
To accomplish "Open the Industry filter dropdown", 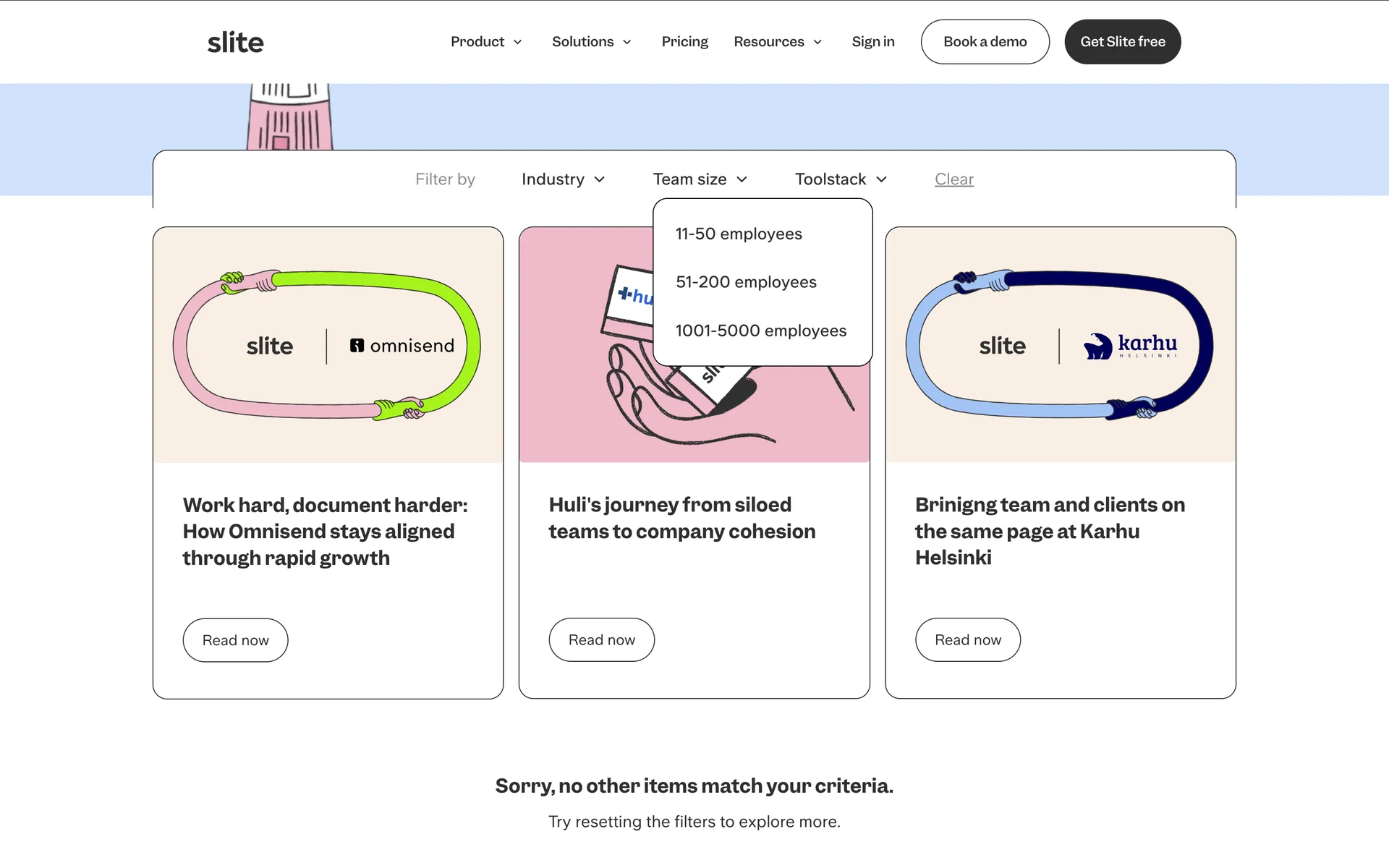I will (563, 179).
